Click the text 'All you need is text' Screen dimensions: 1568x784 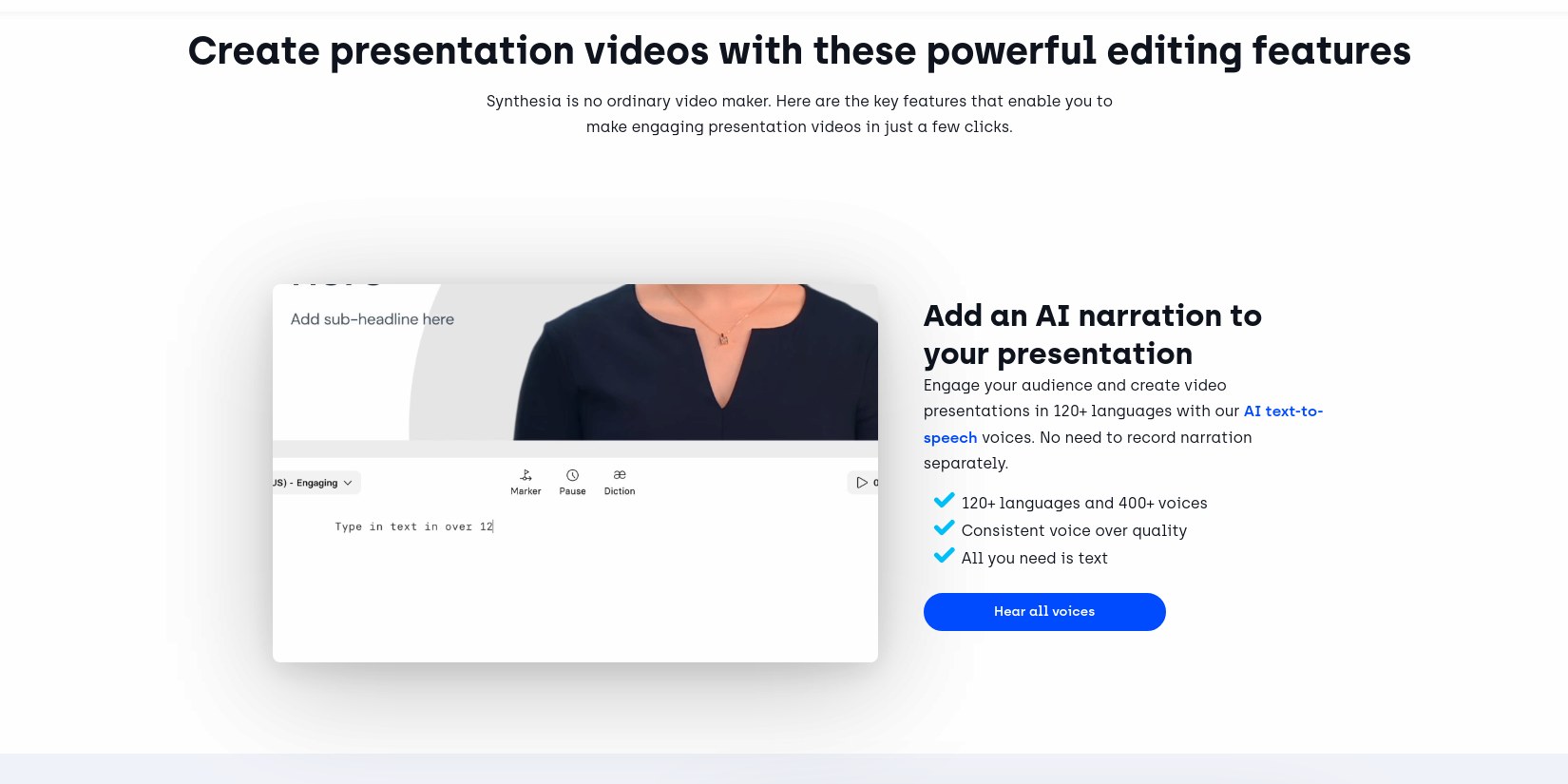click(x=1035, y=558)
